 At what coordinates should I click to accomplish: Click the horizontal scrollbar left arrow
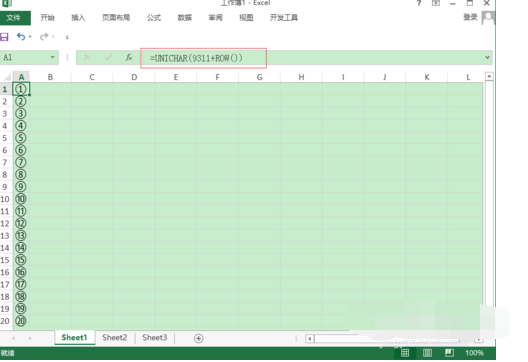pyautogui.click(x=310, y=339)
